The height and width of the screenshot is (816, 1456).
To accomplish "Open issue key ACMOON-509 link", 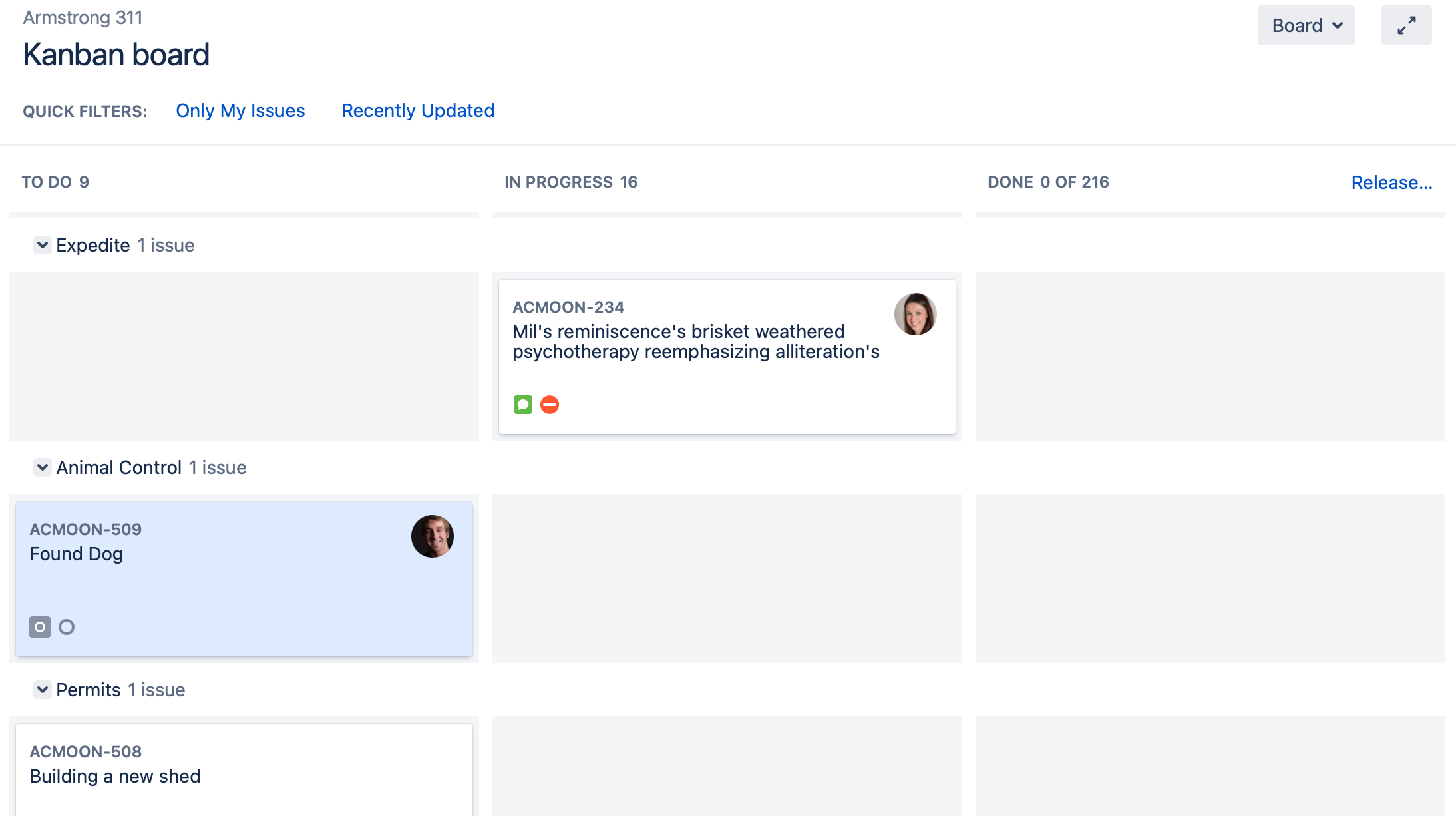I will [86, 530].
